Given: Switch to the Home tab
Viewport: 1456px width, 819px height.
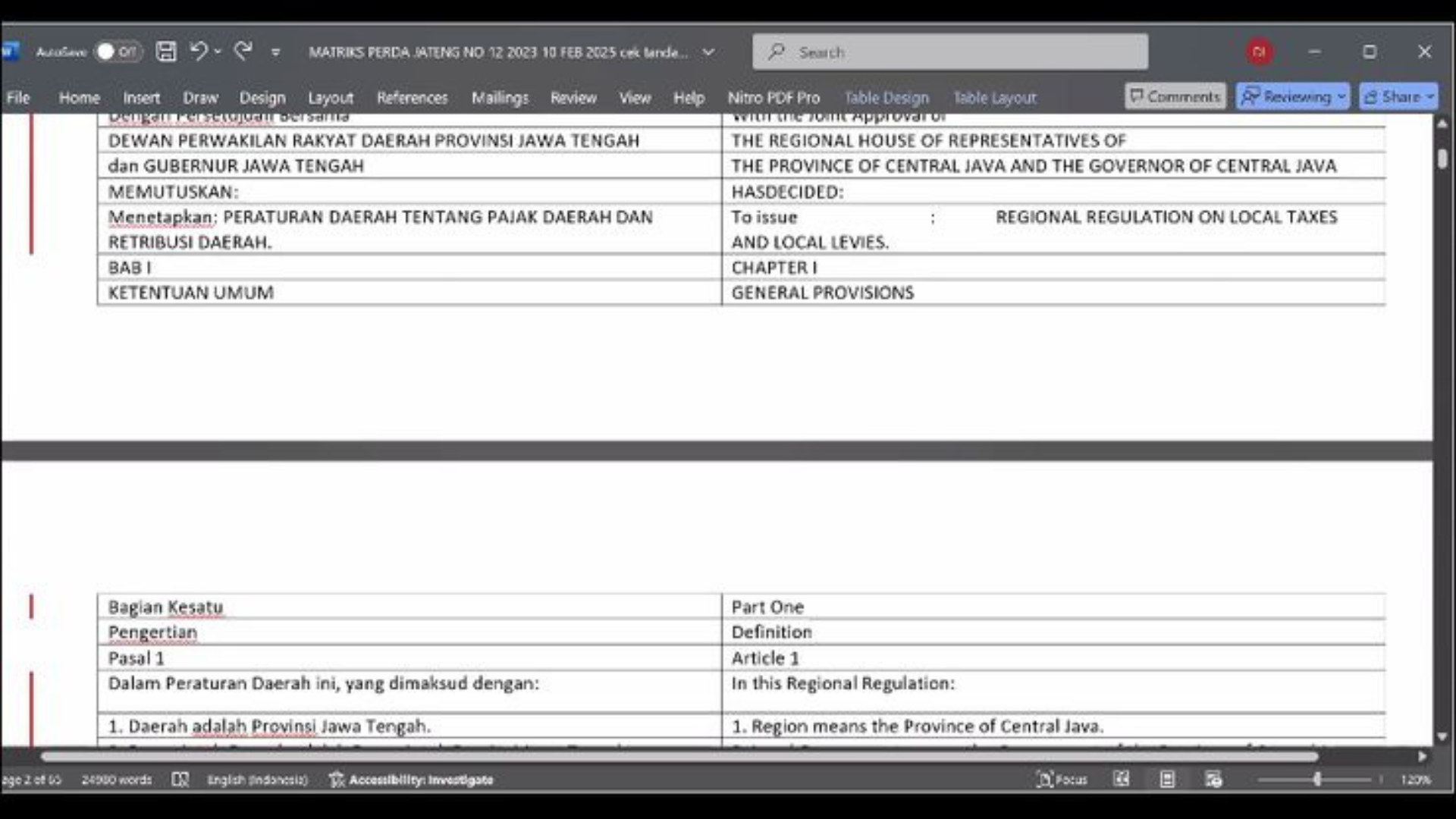Looking at the screenshot, I should click(80, 98).
